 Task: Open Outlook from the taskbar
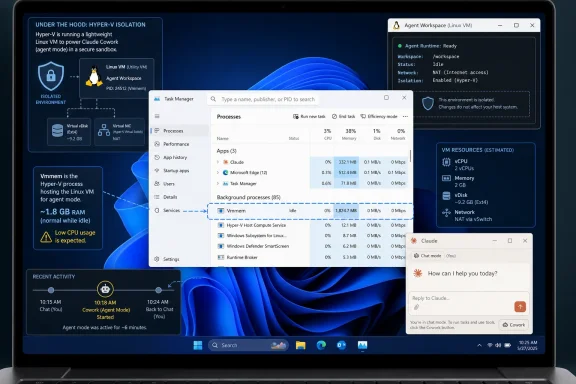[x=342, y=345]
